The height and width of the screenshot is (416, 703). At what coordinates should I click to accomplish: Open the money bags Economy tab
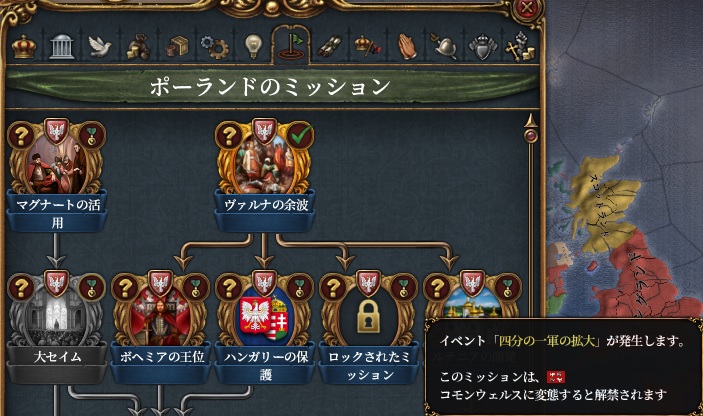coord(139,47)
